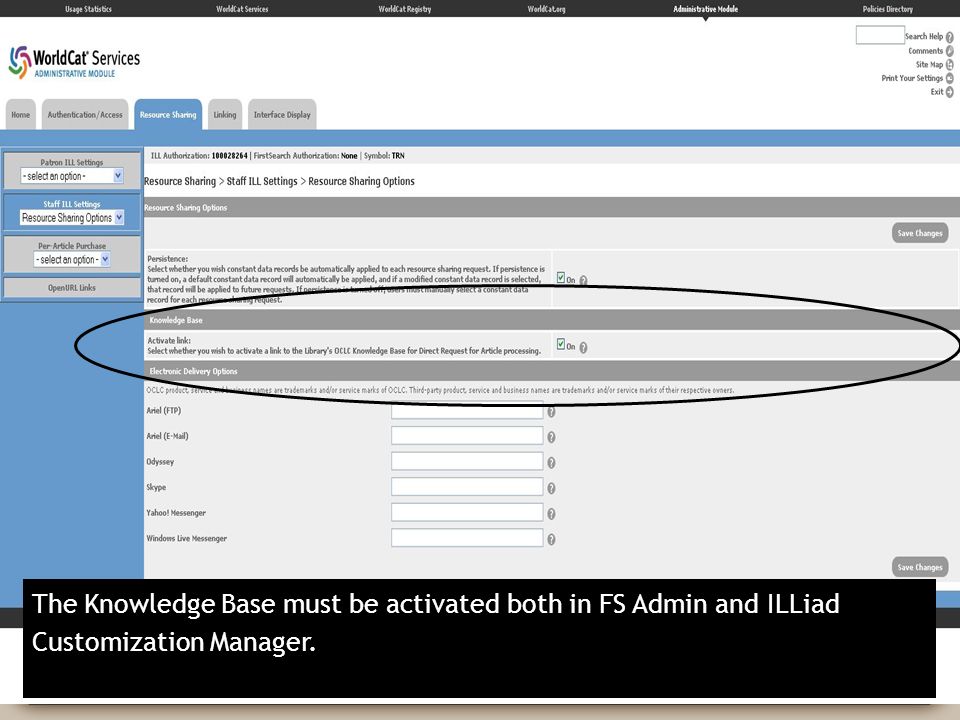
Task: Click the Search Help input box
Action: [x=880, y=35]
